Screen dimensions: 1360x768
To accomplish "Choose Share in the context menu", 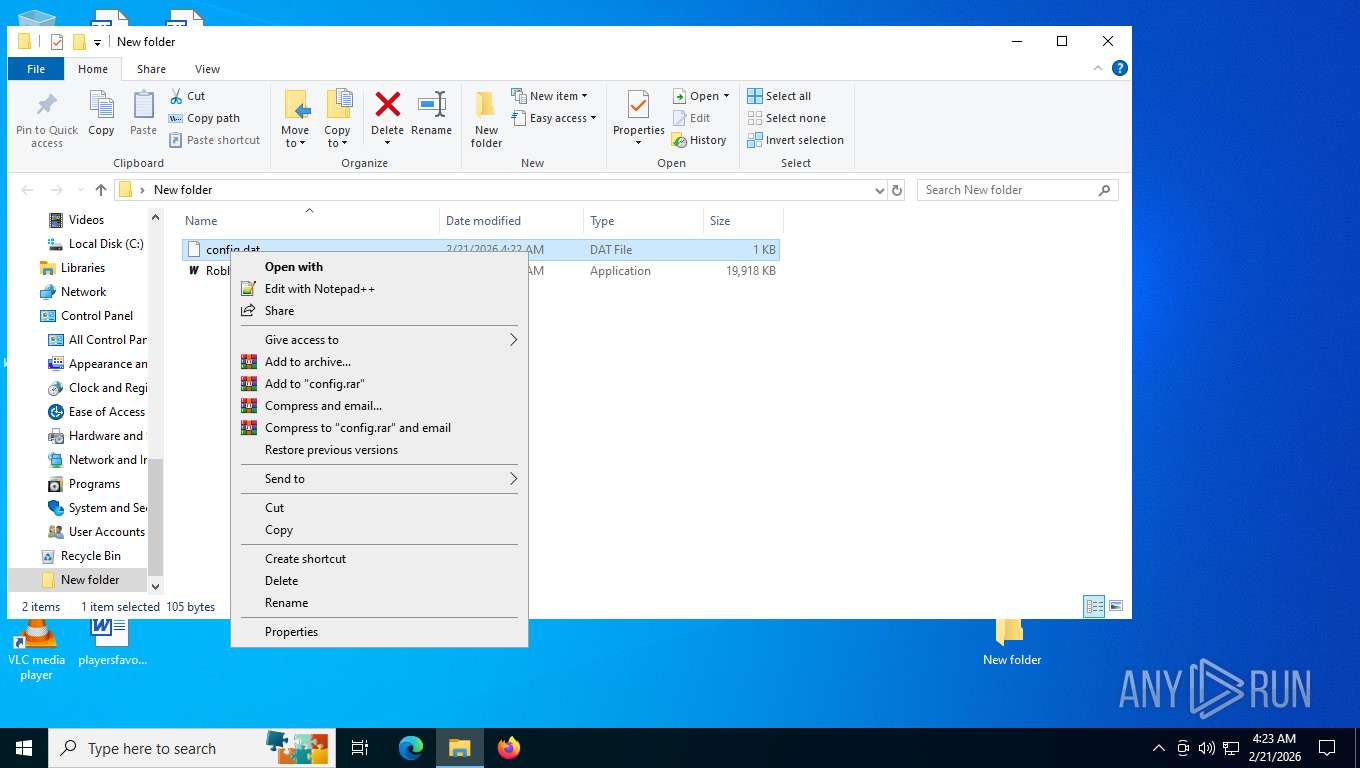I will (379, 311).
